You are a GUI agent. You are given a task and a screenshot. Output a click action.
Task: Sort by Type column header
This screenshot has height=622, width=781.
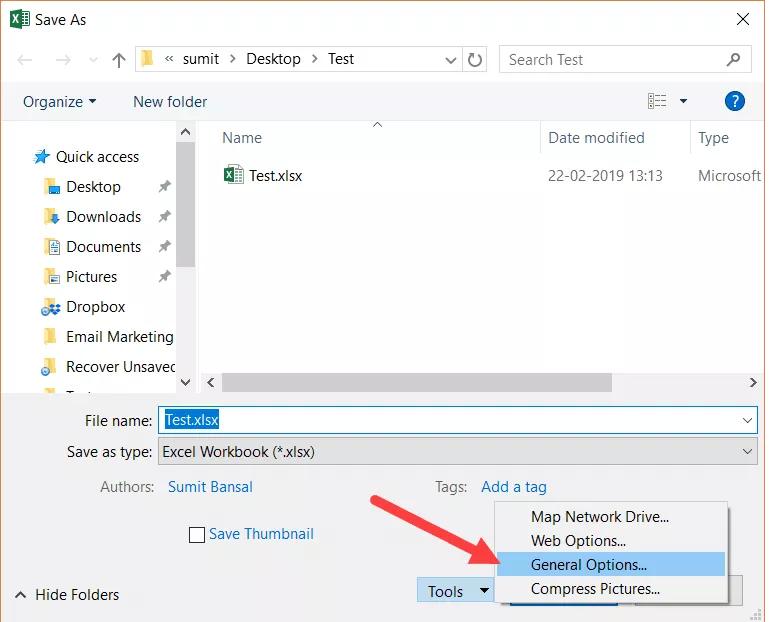pyautogui.click(x=713, y=138)
